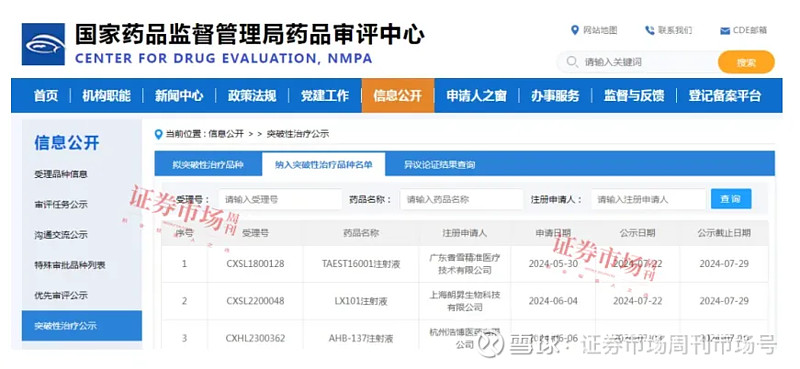The height and width of the screenshot is (369, 800).
Task: Open the 信息公开 navigation menu
Action: tap(398, 95)
